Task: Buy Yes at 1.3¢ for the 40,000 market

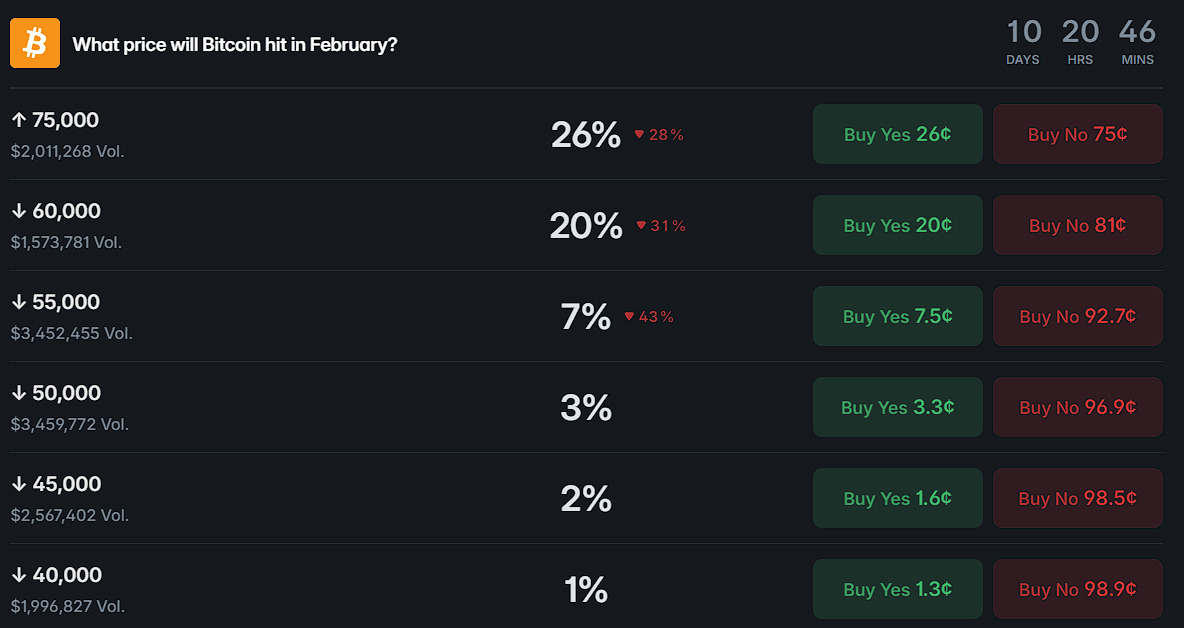Action: click(x=897, y=589)
